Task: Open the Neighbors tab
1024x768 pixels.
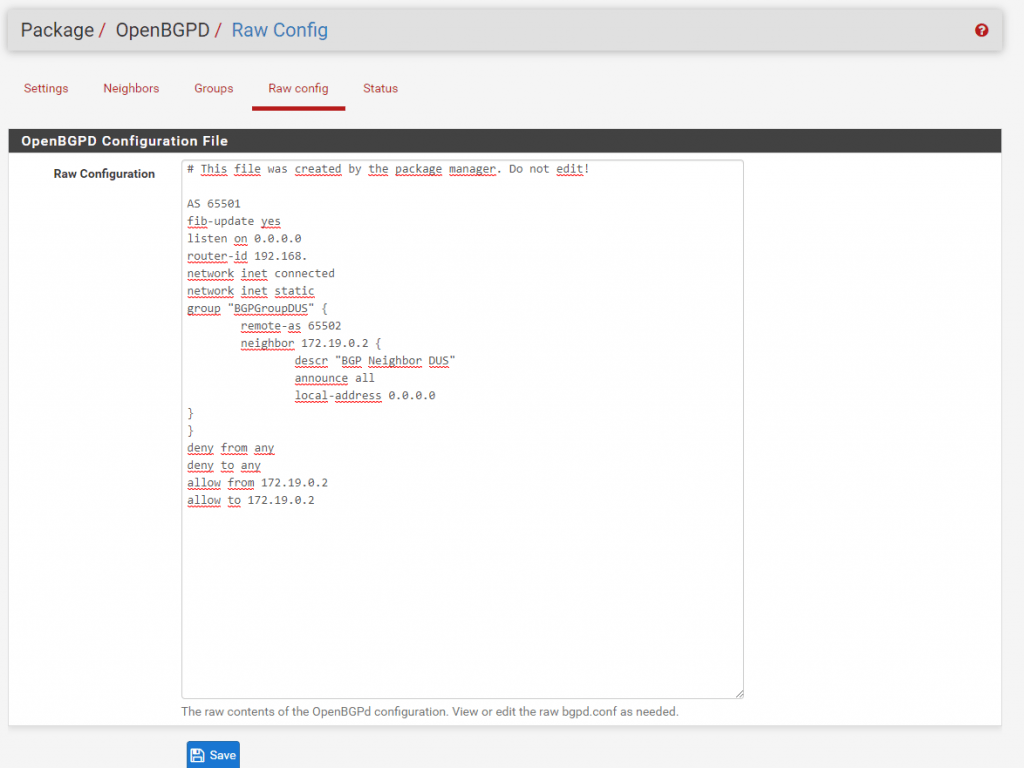Action: [131, 88]
